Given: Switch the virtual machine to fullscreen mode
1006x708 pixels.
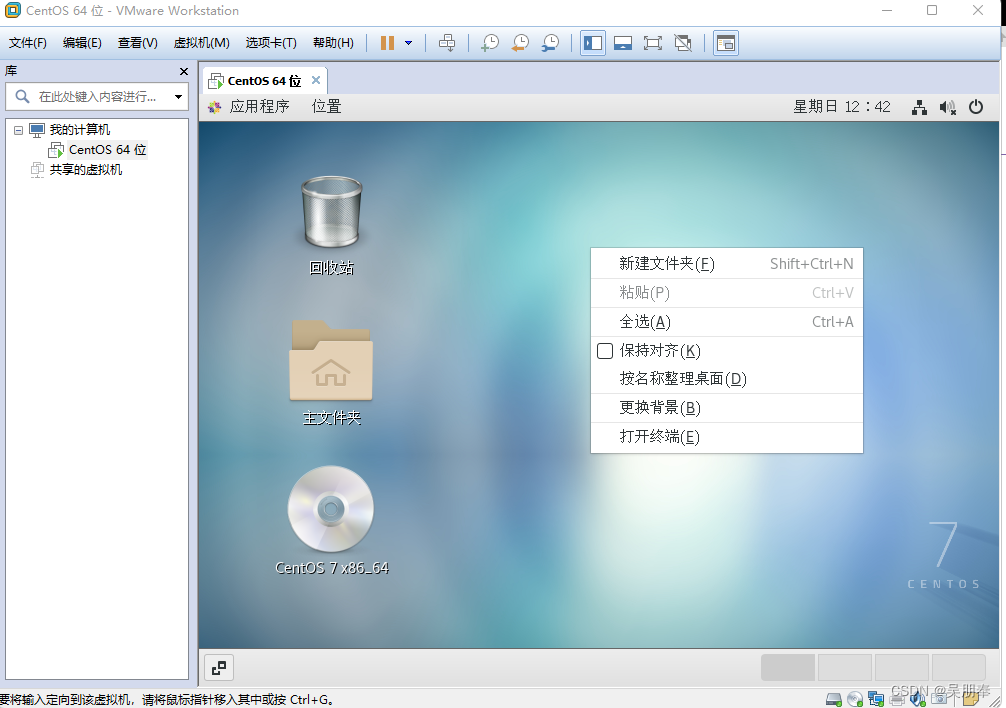Looking at the screenshot, I should [651, 42].
